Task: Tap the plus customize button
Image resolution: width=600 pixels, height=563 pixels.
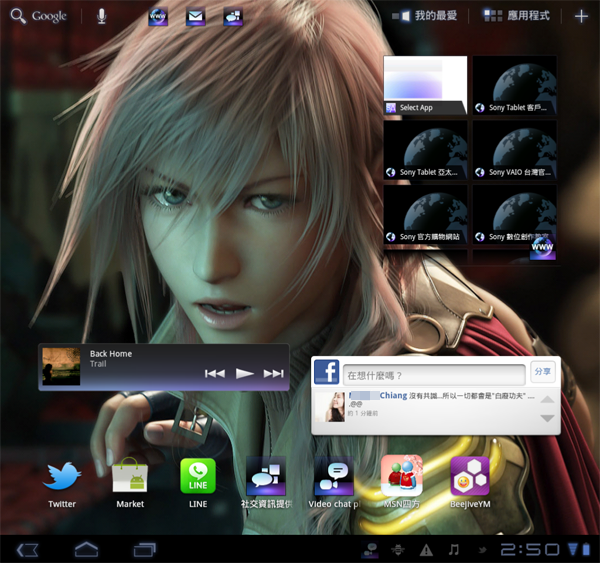Action: (x=581, y=16)
